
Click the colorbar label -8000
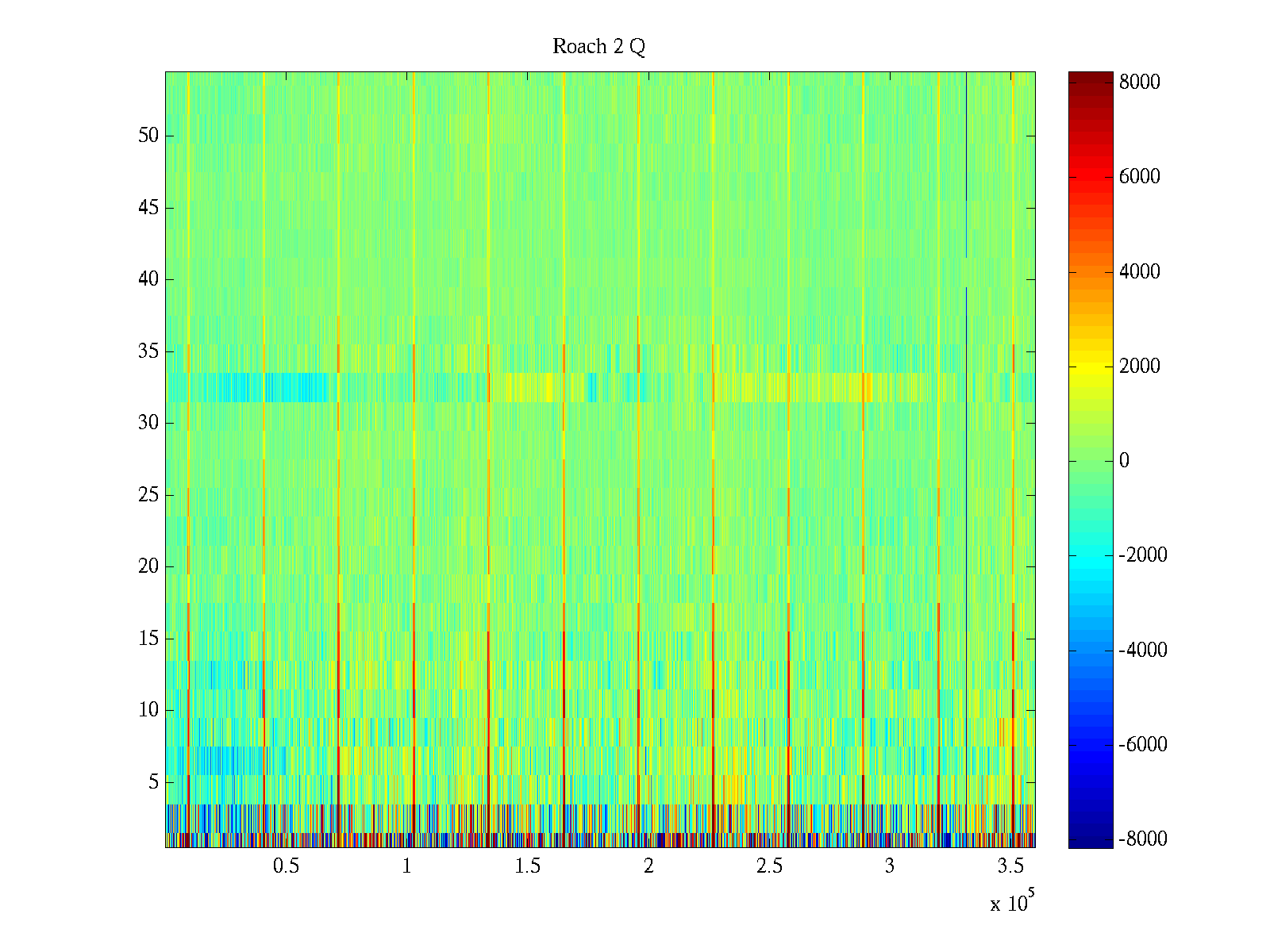coord(1143,839)
